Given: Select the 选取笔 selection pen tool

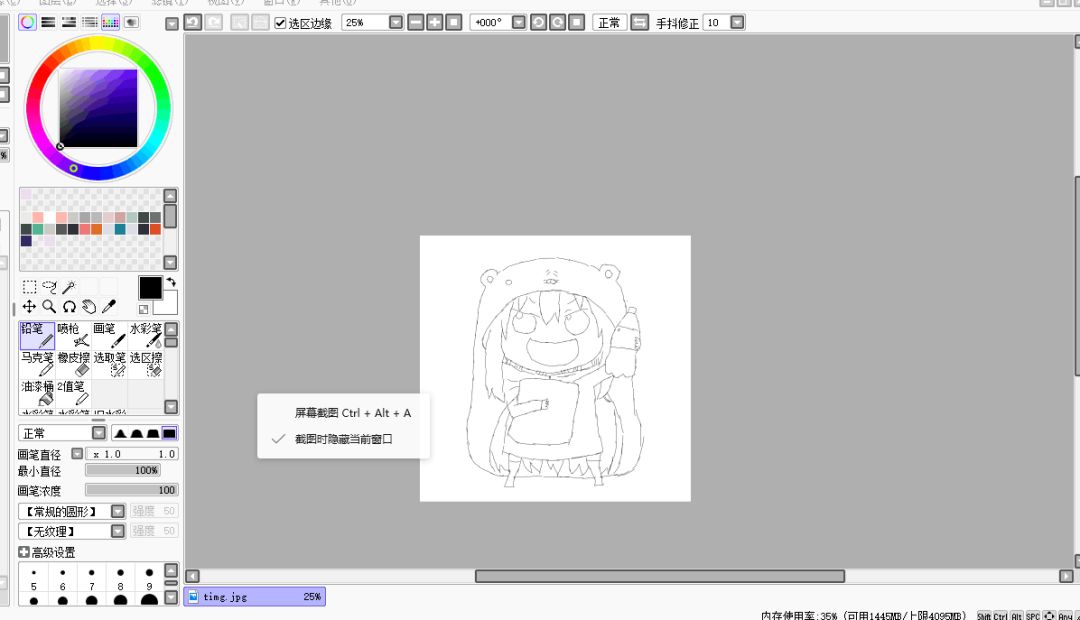Looking at the screenshot, I should click(110, 364).
